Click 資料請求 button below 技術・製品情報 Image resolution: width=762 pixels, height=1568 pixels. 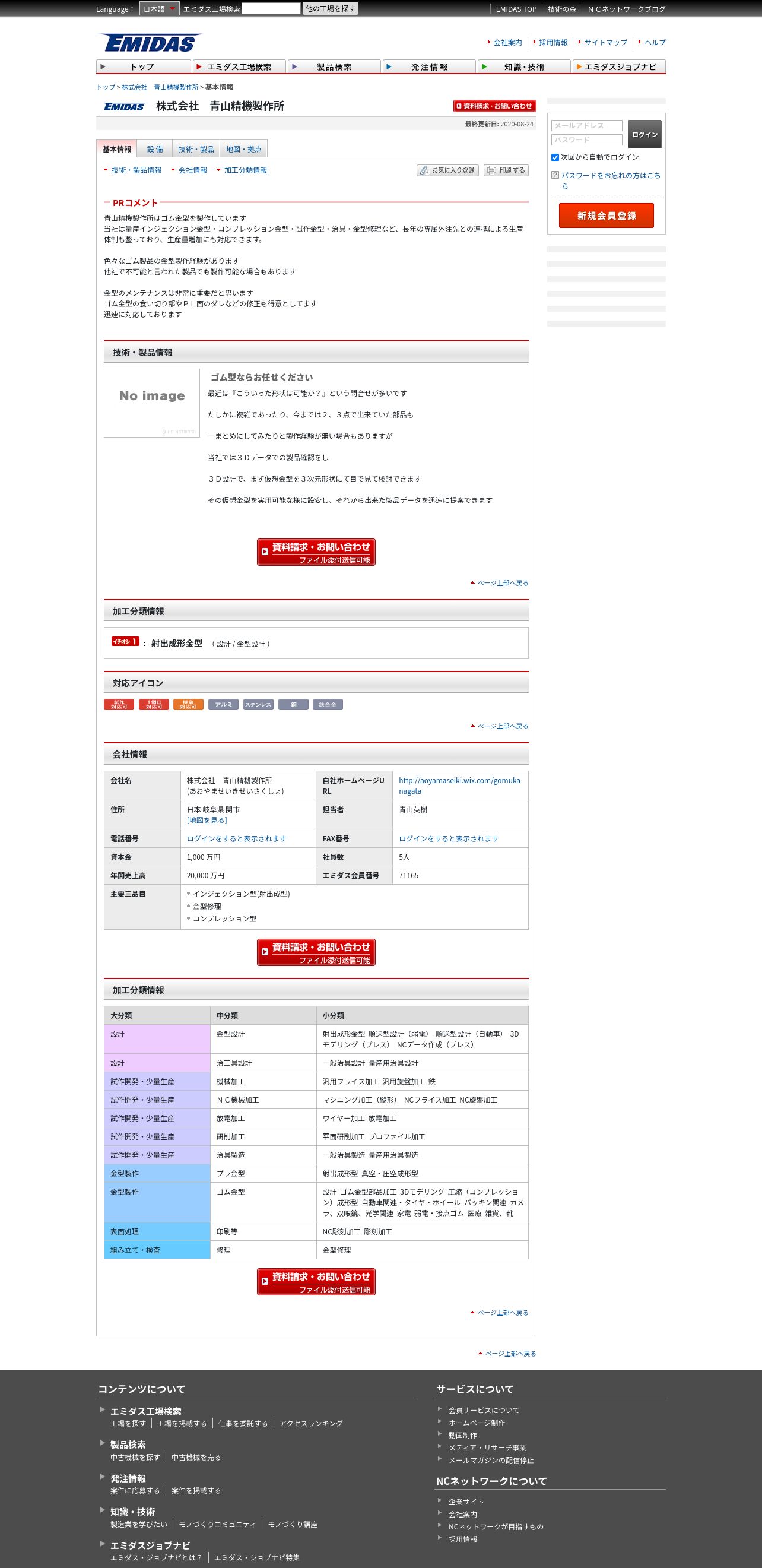point(316,552)
